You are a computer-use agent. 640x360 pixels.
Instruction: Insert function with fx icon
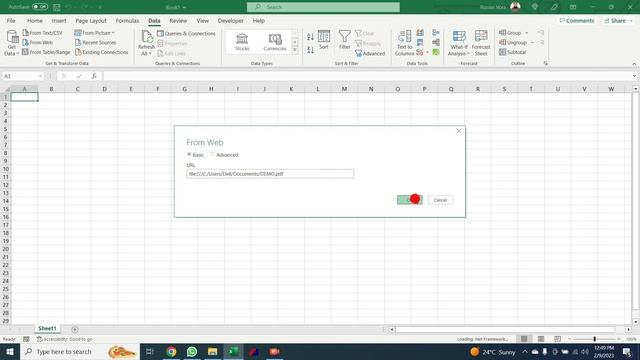[94, 76]
